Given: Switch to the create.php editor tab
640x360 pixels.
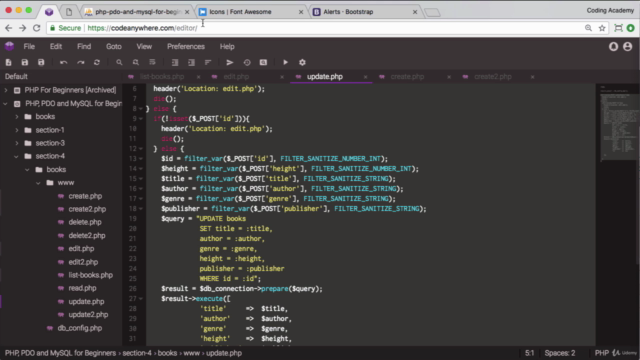Looking at the screenshot, I should 407,77.
